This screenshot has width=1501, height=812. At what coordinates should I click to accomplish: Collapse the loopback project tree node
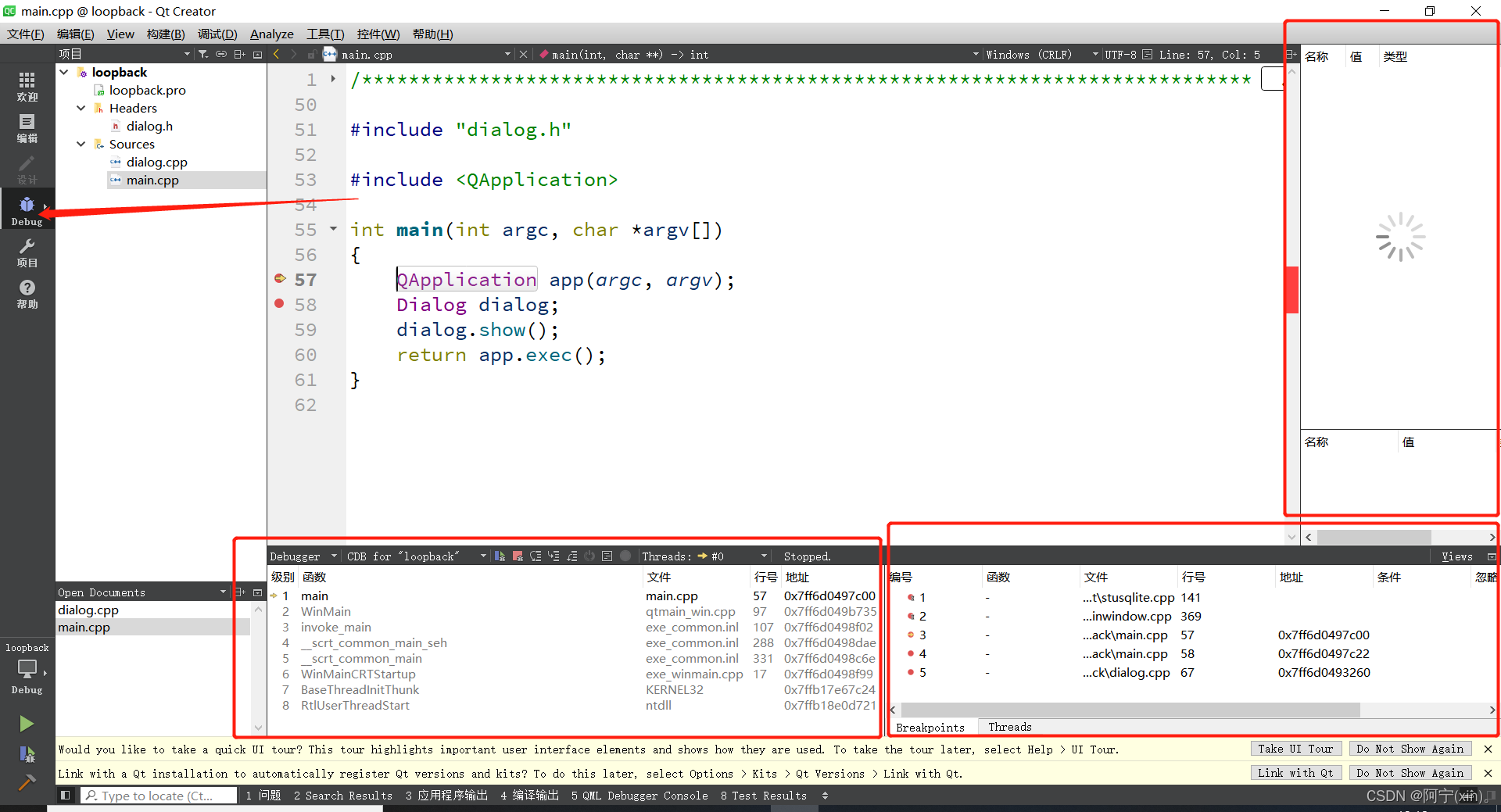[x=64, y=72]
